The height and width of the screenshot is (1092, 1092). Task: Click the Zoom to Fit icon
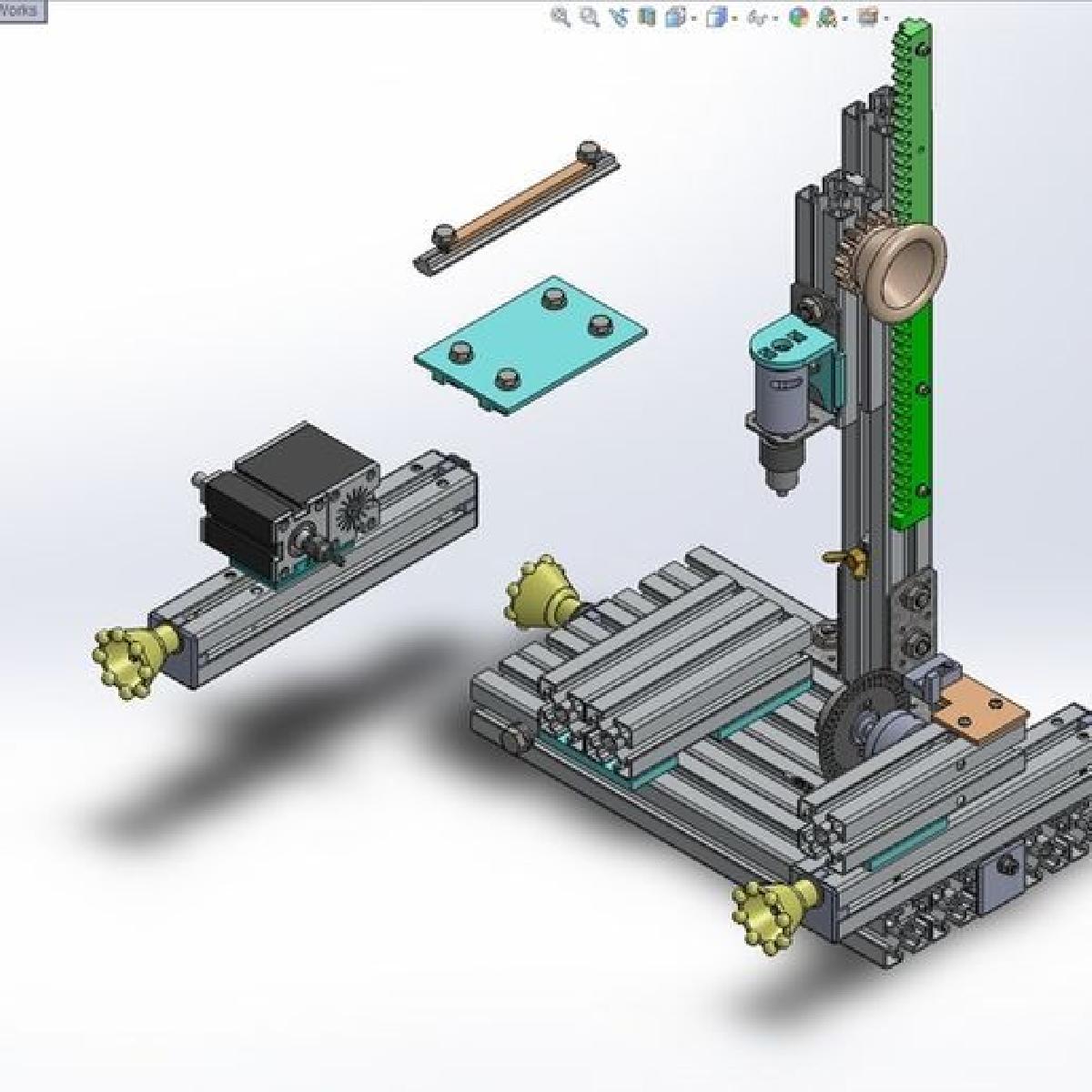click(561, 16)
